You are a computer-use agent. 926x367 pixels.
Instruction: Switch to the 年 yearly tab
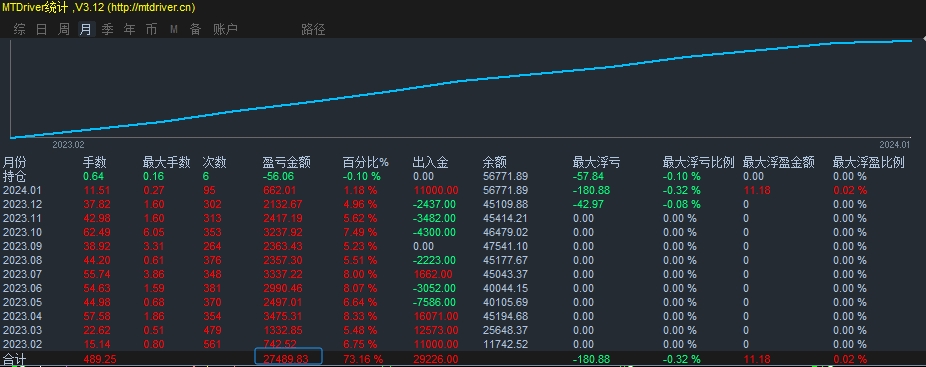(129, 30)
